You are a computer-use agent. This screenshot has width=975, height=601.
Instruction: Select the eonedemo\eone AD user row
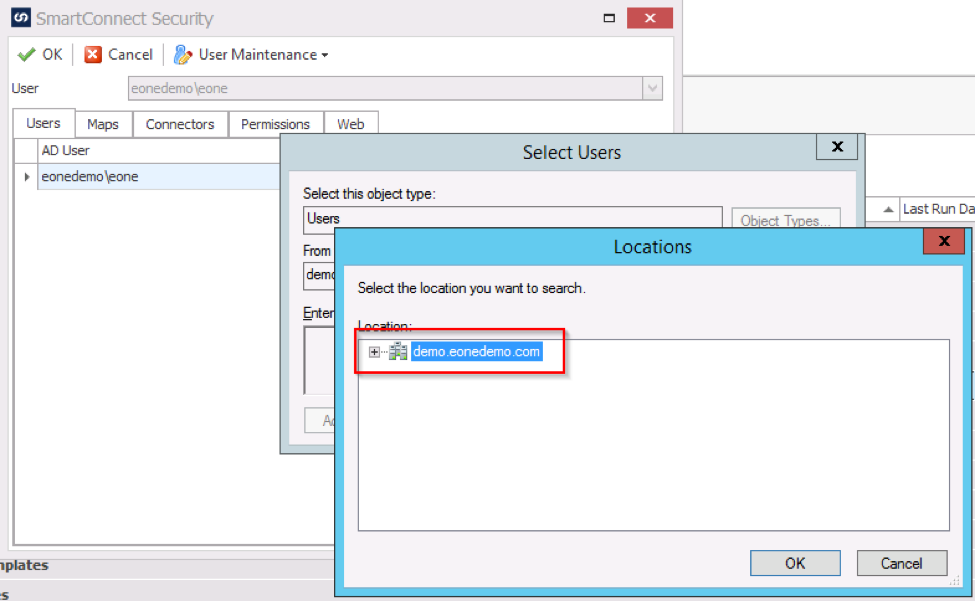click(x=159, y=177)
